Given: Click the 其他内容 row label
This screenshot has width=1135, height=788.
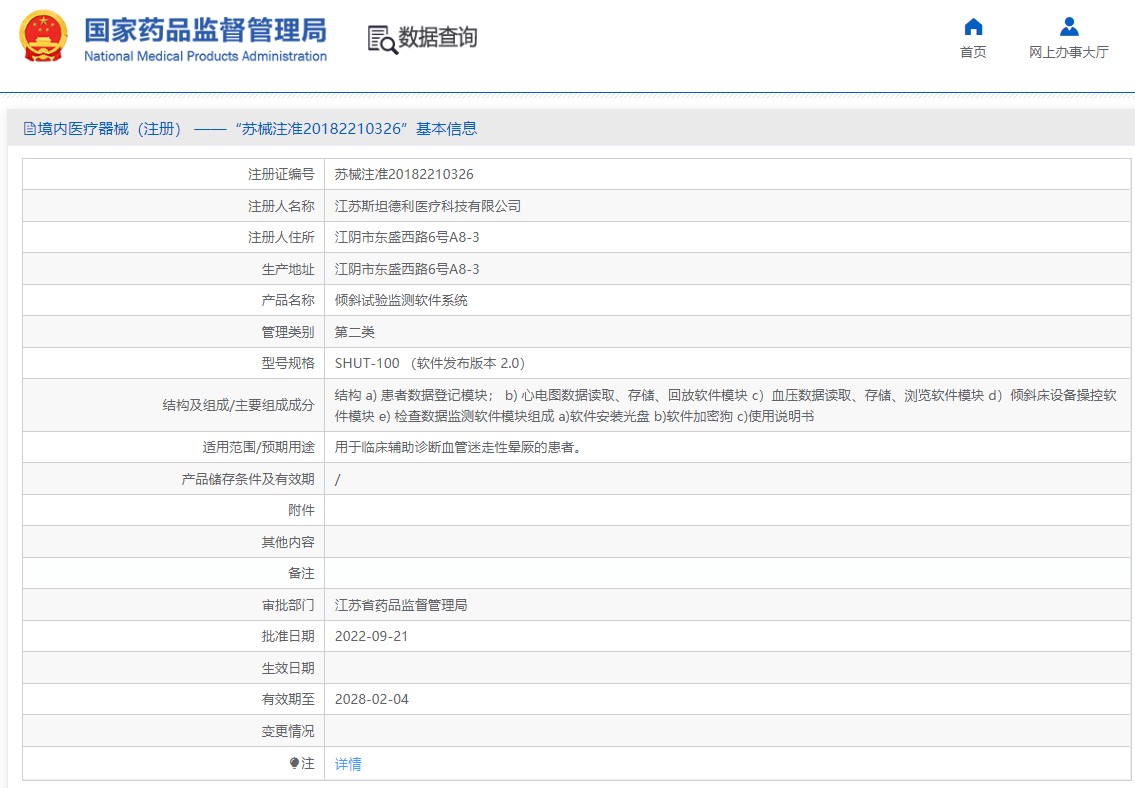Looking at the screenshot, I should click(x=288, y=542).
